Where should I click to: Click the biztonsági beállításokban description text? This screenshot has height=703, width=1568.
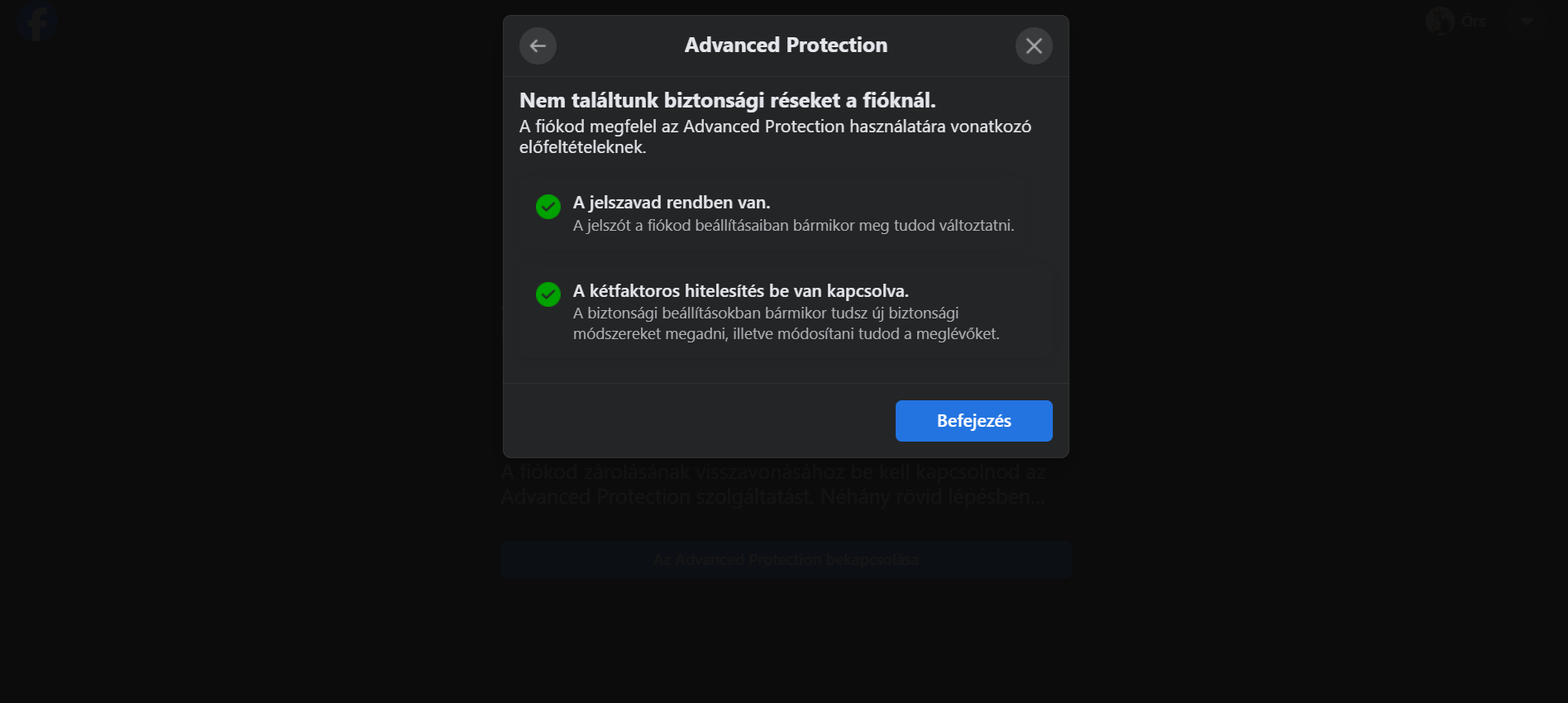(x=786, y=323)
